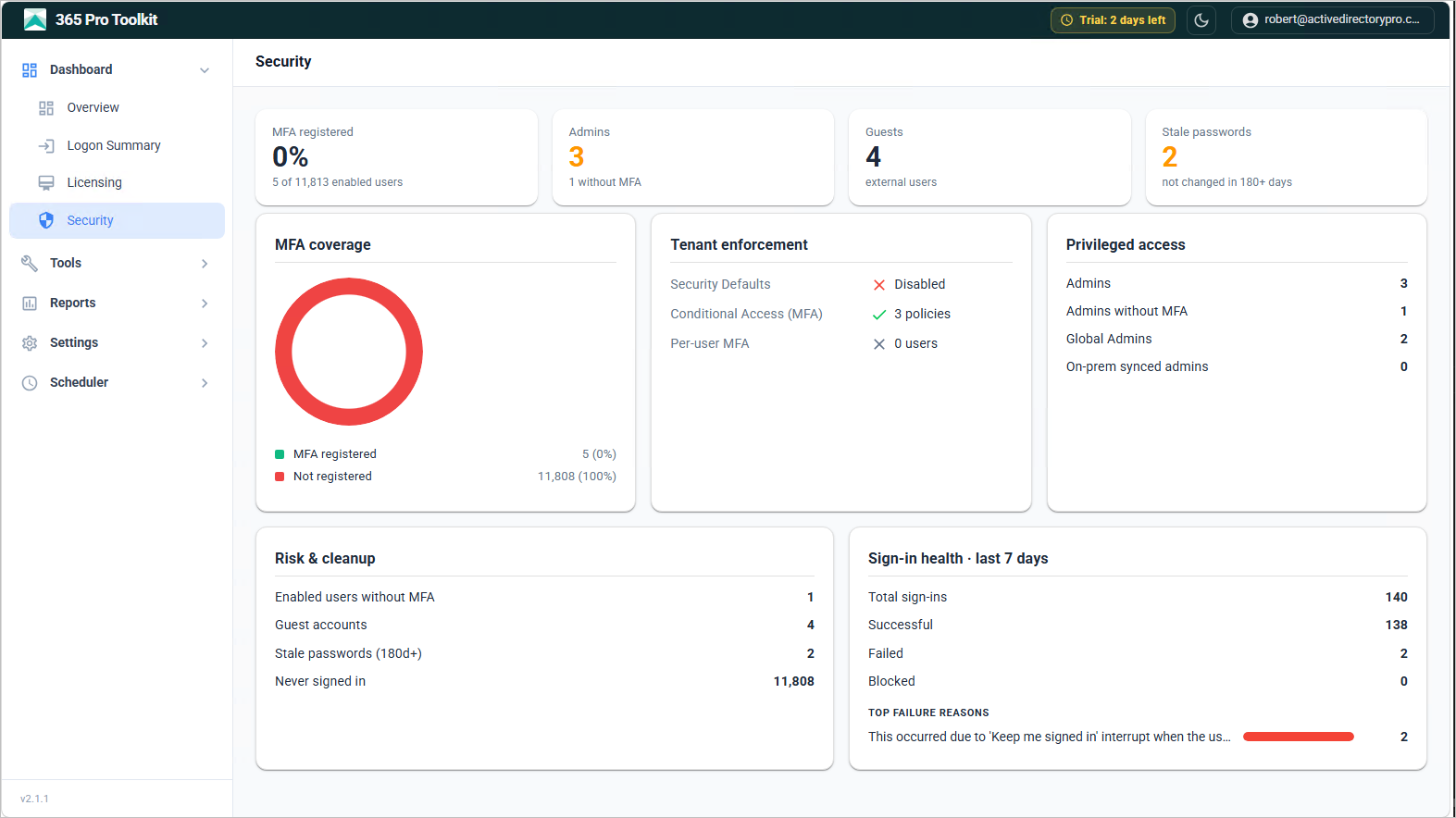
Task: Click the Keep me signed in failure reason
Action: pos(1050,737)
